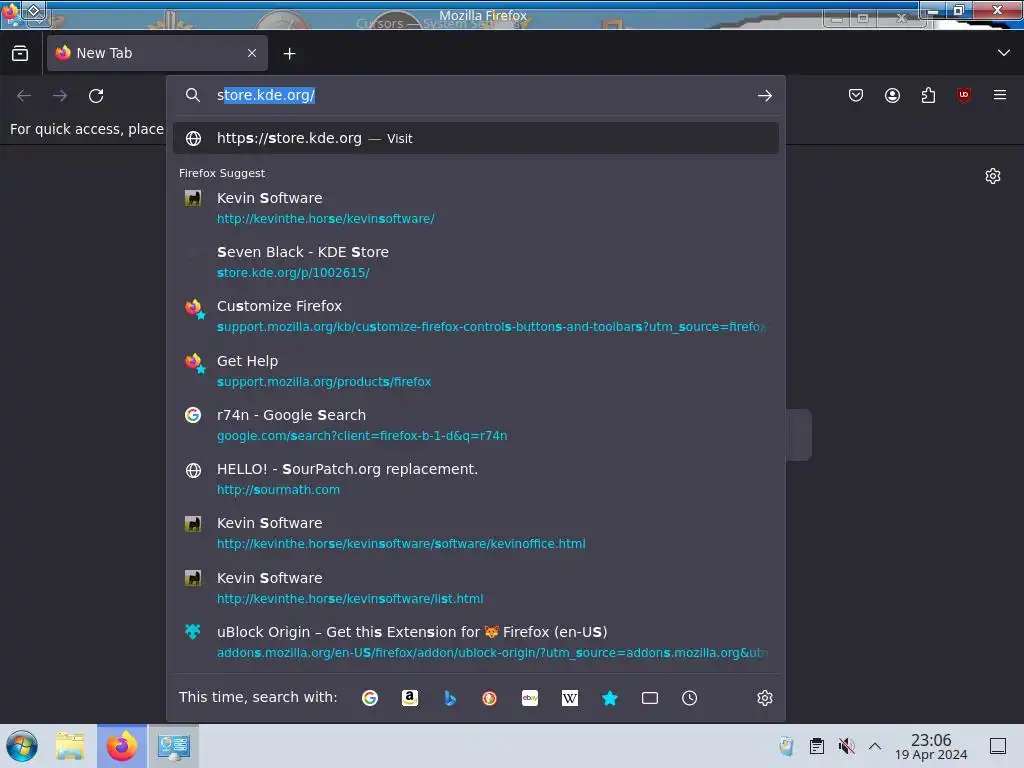Reload the current page

96,95
